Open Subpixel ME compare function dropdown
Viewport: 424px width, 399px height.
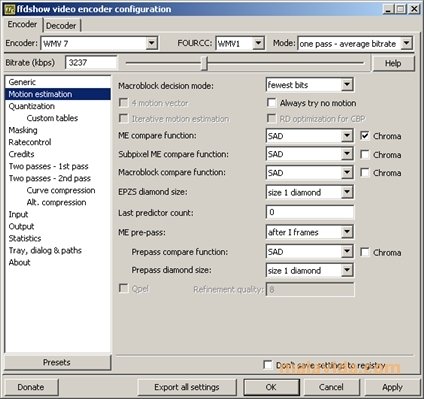click(x=310, y=154)
